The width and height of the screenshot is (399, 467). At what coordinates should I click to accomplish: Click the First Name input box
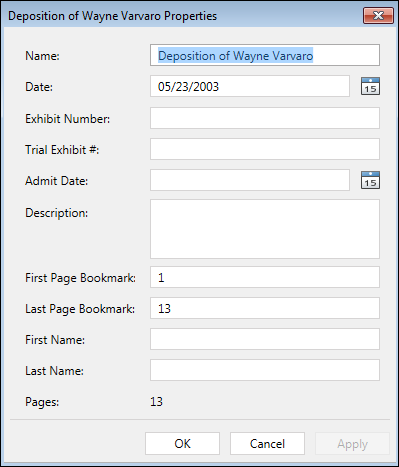pos(265,339)
